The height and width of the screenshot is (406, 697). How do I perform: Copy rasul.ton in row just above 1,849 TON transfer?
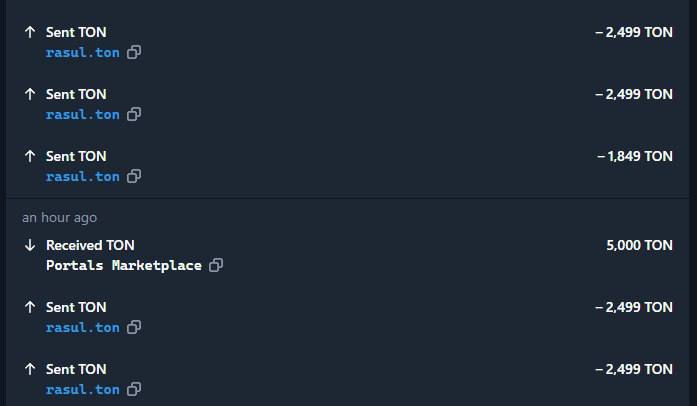click(134, 115)
